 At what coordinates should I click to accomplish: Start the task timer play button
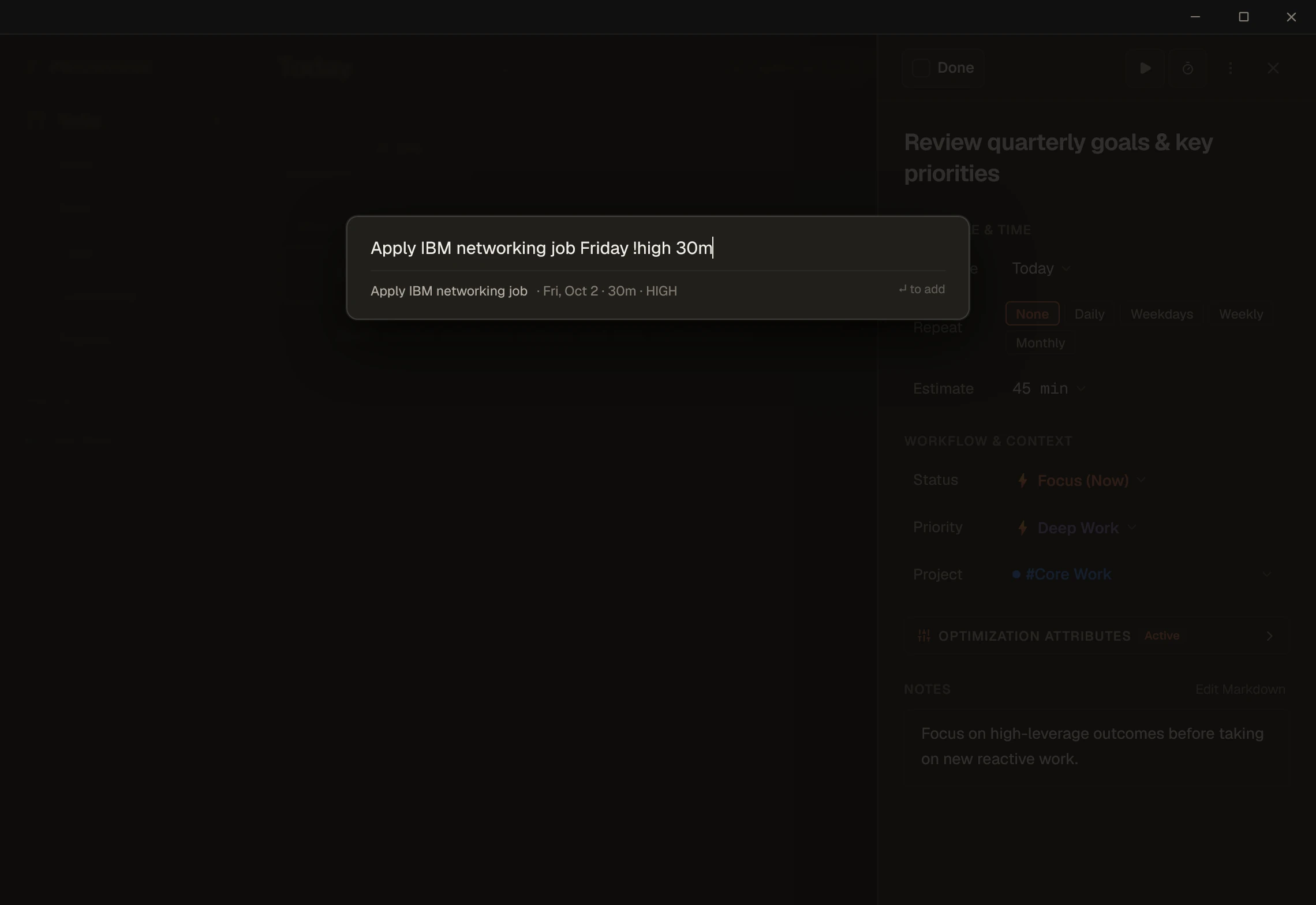(x=1145, y=68)
